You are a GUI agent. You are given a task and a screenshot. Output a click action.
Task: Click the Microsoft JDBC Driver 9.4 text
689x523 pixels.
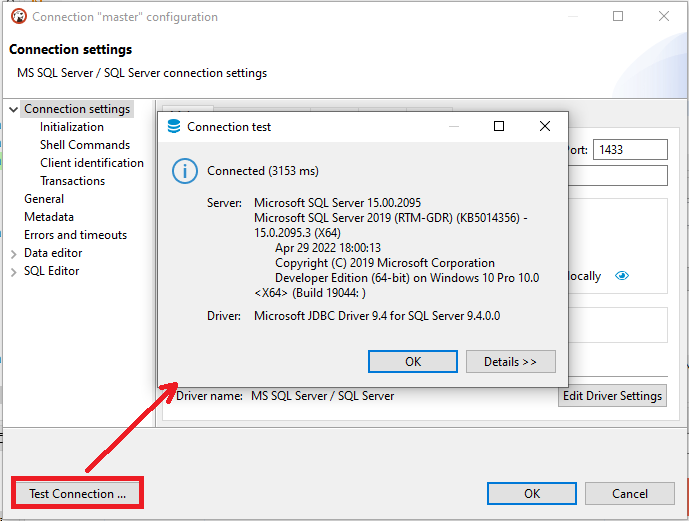(x=377, y=316)
